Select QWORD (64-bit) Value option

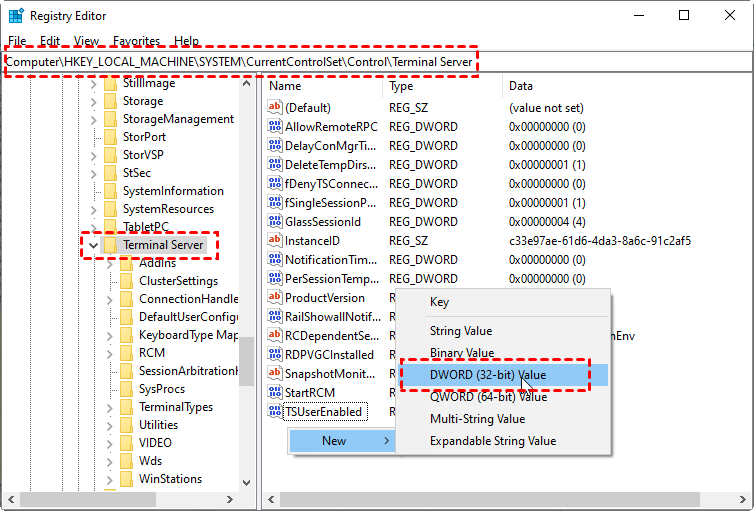[x=488, y=397]
